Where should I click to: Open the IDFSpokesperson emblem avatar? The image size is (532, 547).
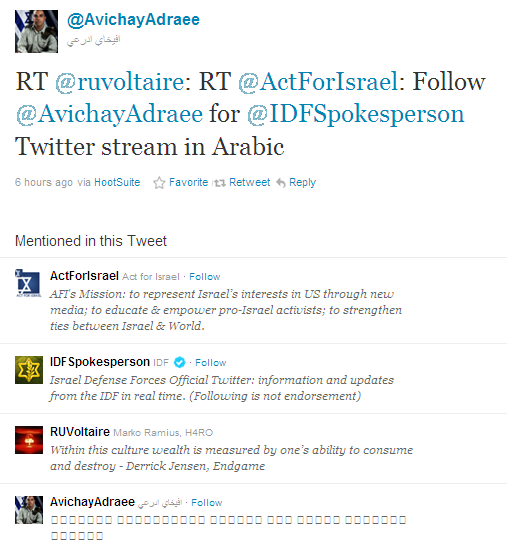(29, 370)
